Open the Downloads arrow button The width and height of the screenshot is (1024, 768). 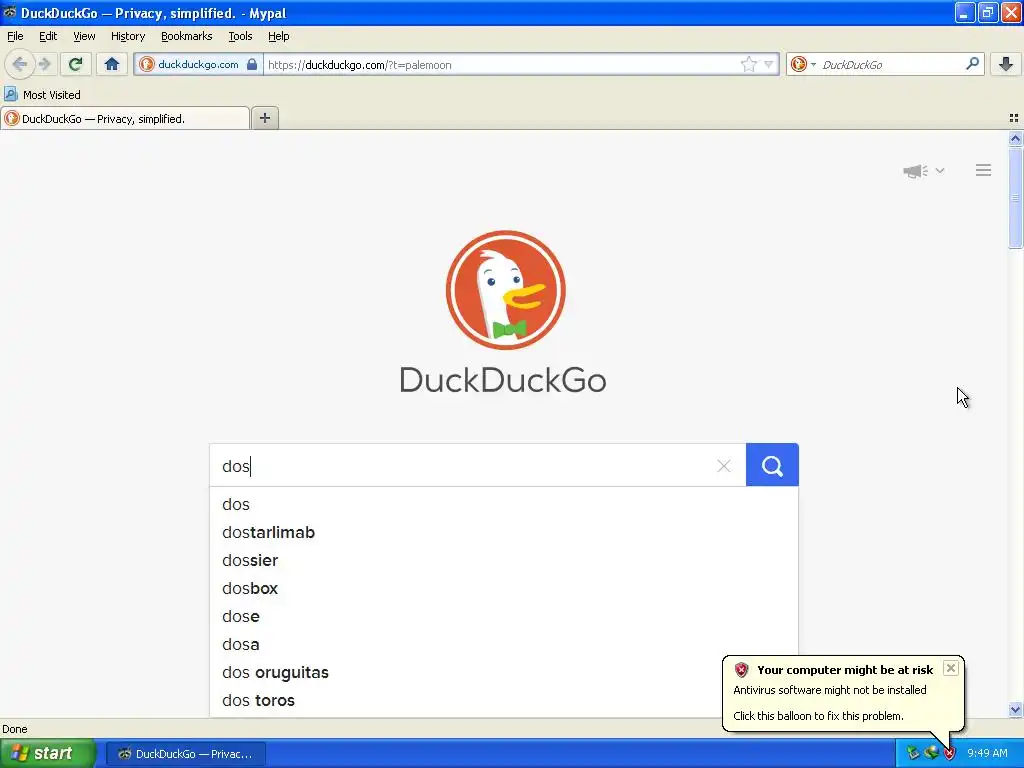[1006, 64]
